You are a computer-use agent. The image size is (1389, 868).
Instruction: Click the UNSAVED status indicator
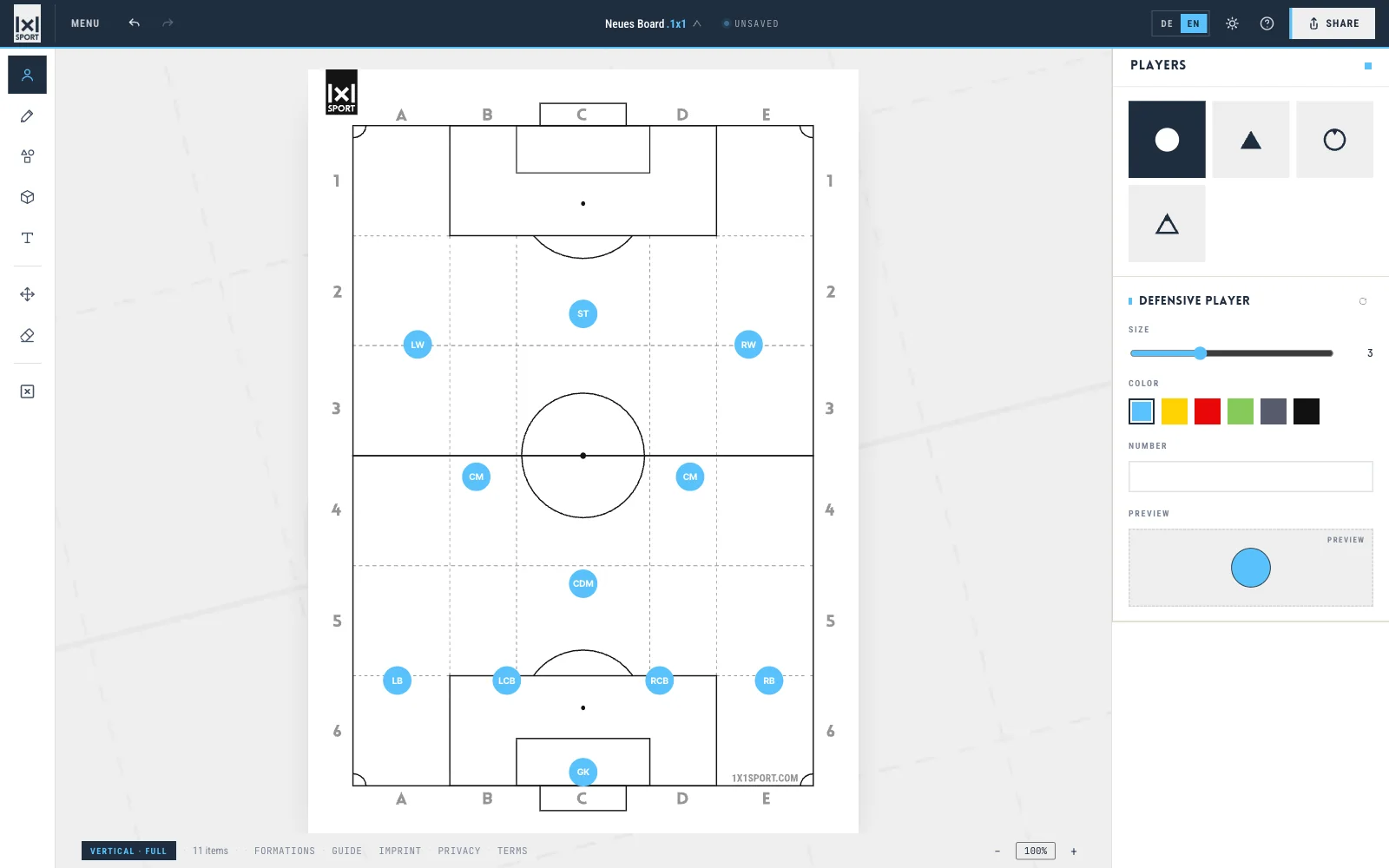(x=751, y=23)
